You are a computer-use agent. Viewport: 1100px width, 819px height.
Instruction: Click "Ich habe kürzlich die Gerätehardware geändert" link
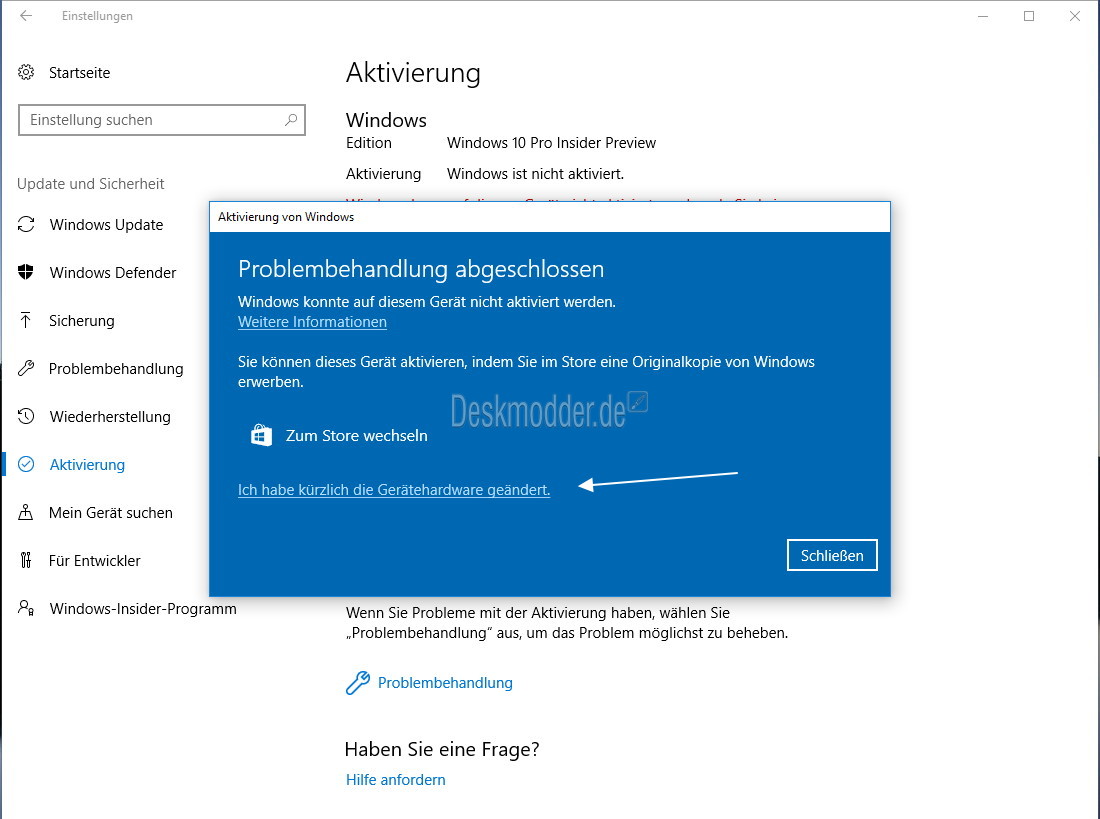(394, 490)
